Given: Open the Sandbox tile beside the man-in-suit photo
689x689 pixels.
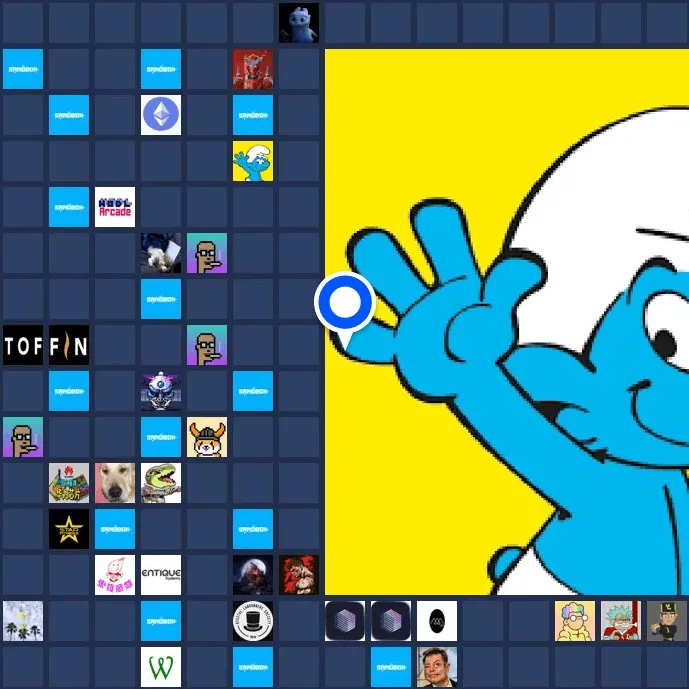Looking at the screenshot, I should tap(391, 667).
